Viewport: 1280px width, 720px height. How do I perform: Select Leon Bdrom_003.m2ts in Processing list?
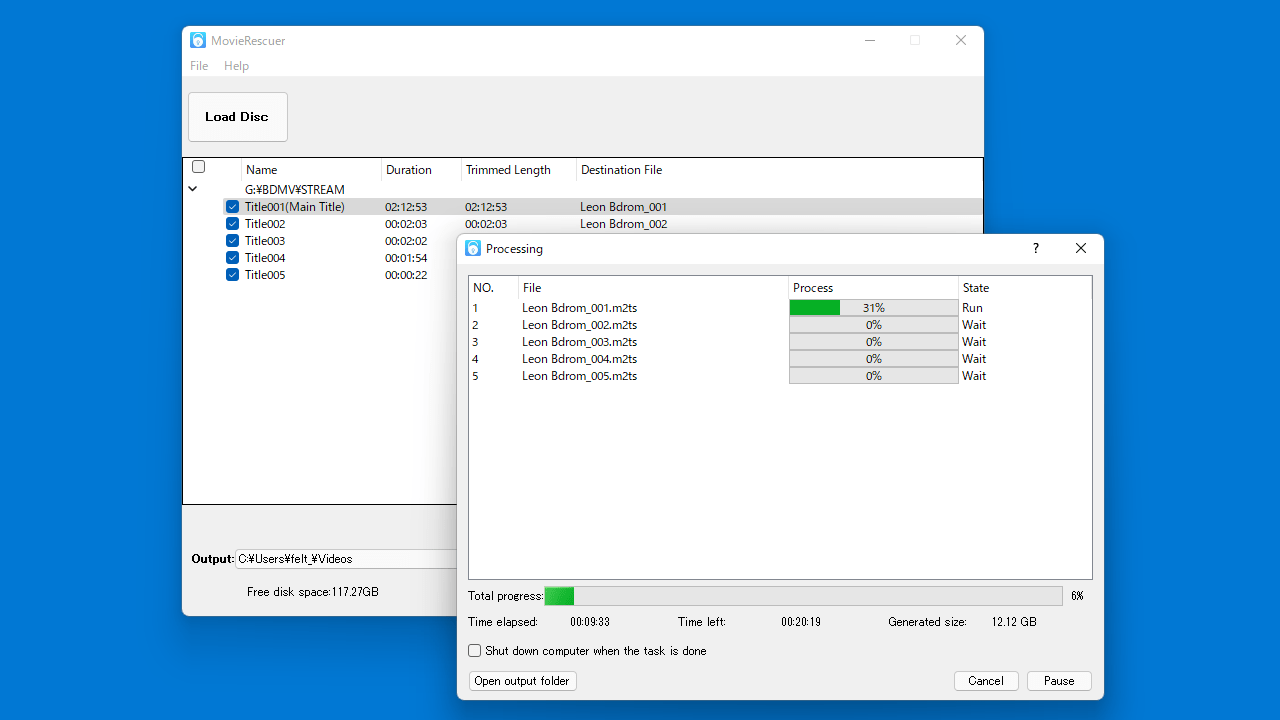click(579, 342)
